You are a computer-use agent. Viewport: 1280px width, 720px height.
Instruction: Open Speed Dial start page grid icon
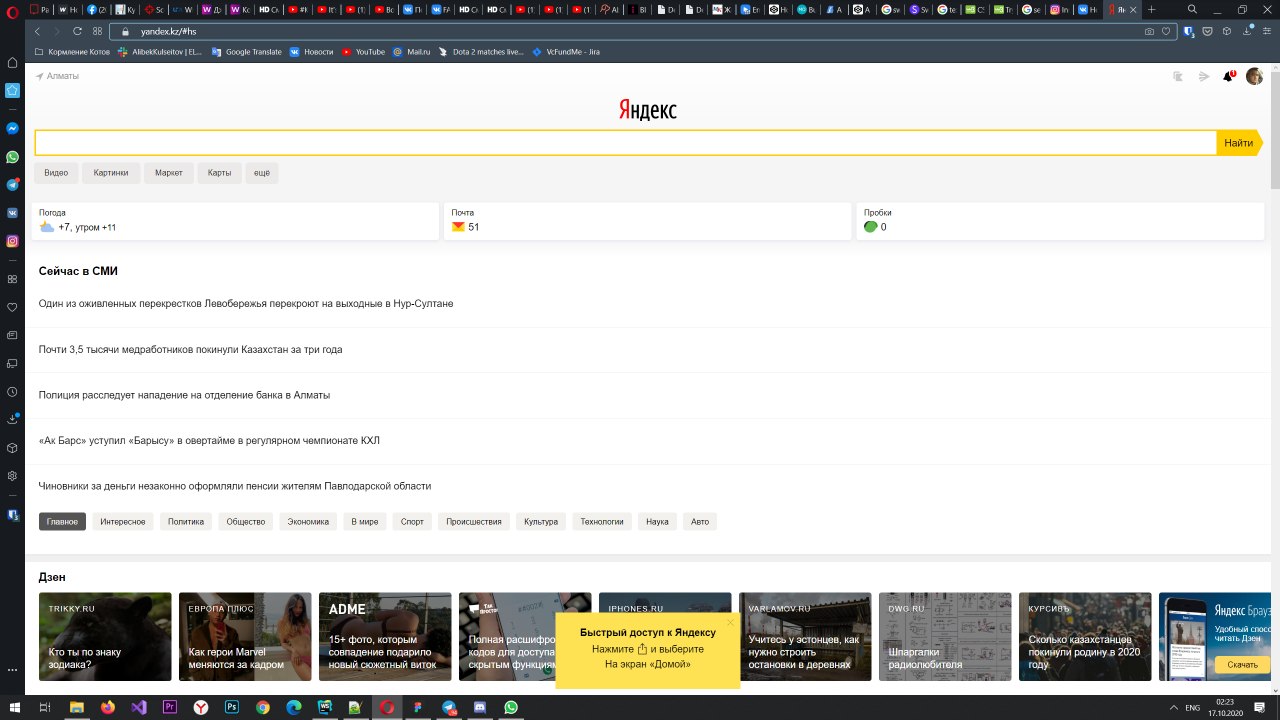[97, 31]
